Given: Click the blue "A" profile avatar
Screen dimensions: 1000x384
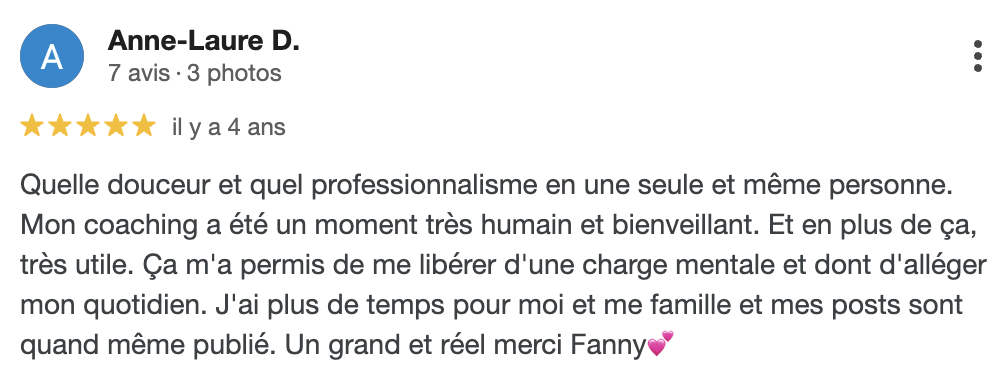Looking at the screenshot, I should (52, 56).
